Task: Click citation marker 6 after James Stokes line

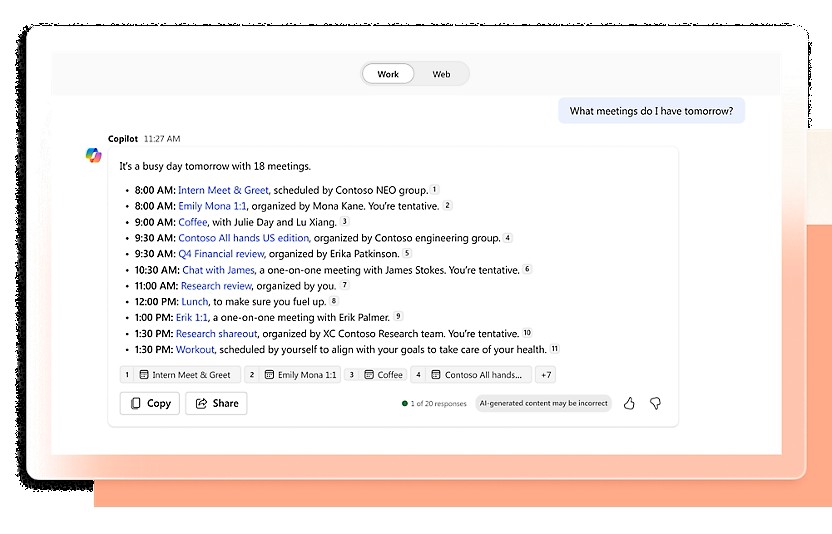Action: click(527, 269)
